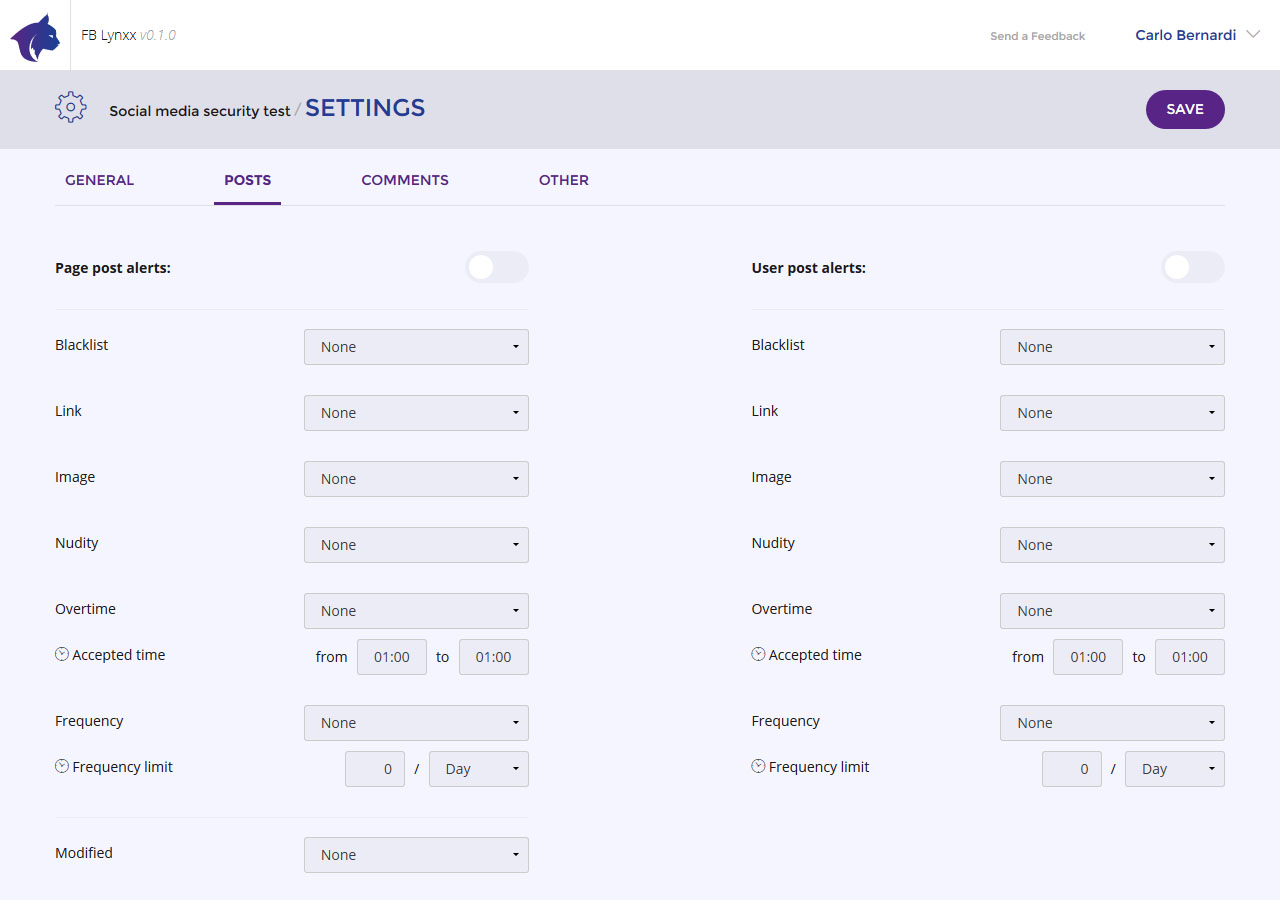Viewport: 1280px width, 900px height.
Task: Click the Send a Feedback link
Action: pos(1037,36)
